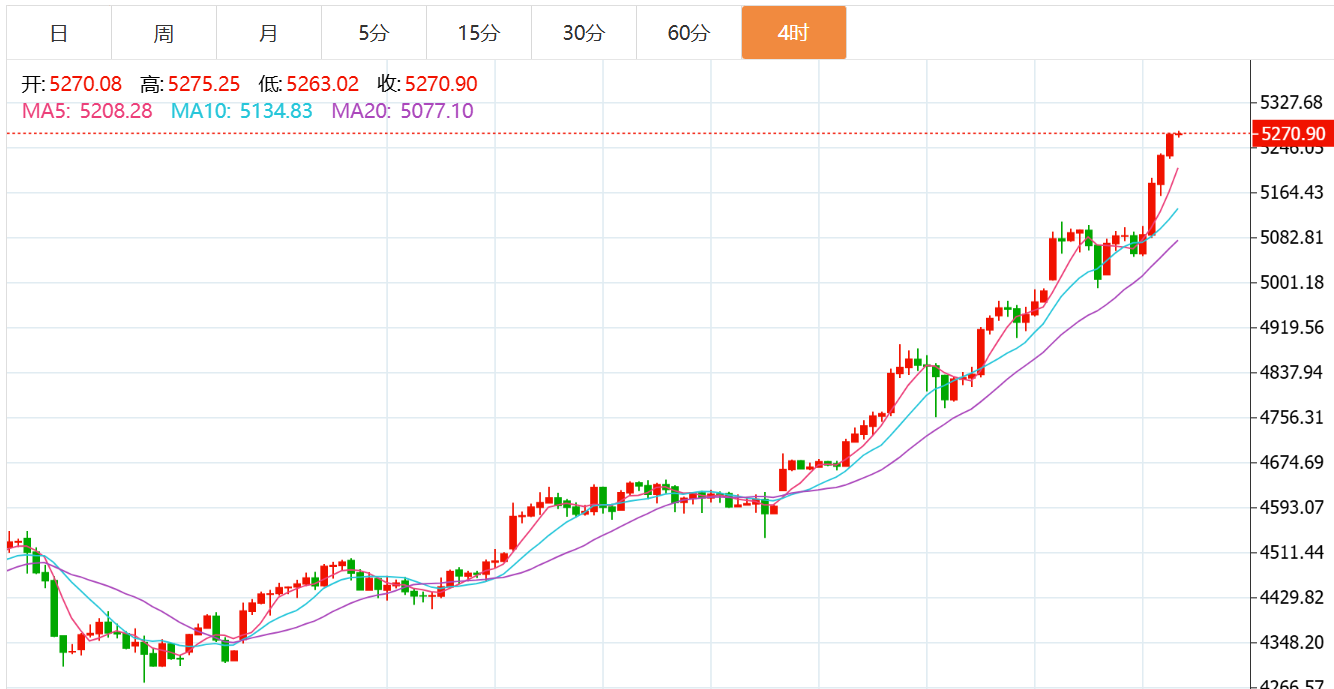Viewport: 1334px width, 689px height.
Task: Choose the 30分 timeframe tab
Action: coord(584,33)
